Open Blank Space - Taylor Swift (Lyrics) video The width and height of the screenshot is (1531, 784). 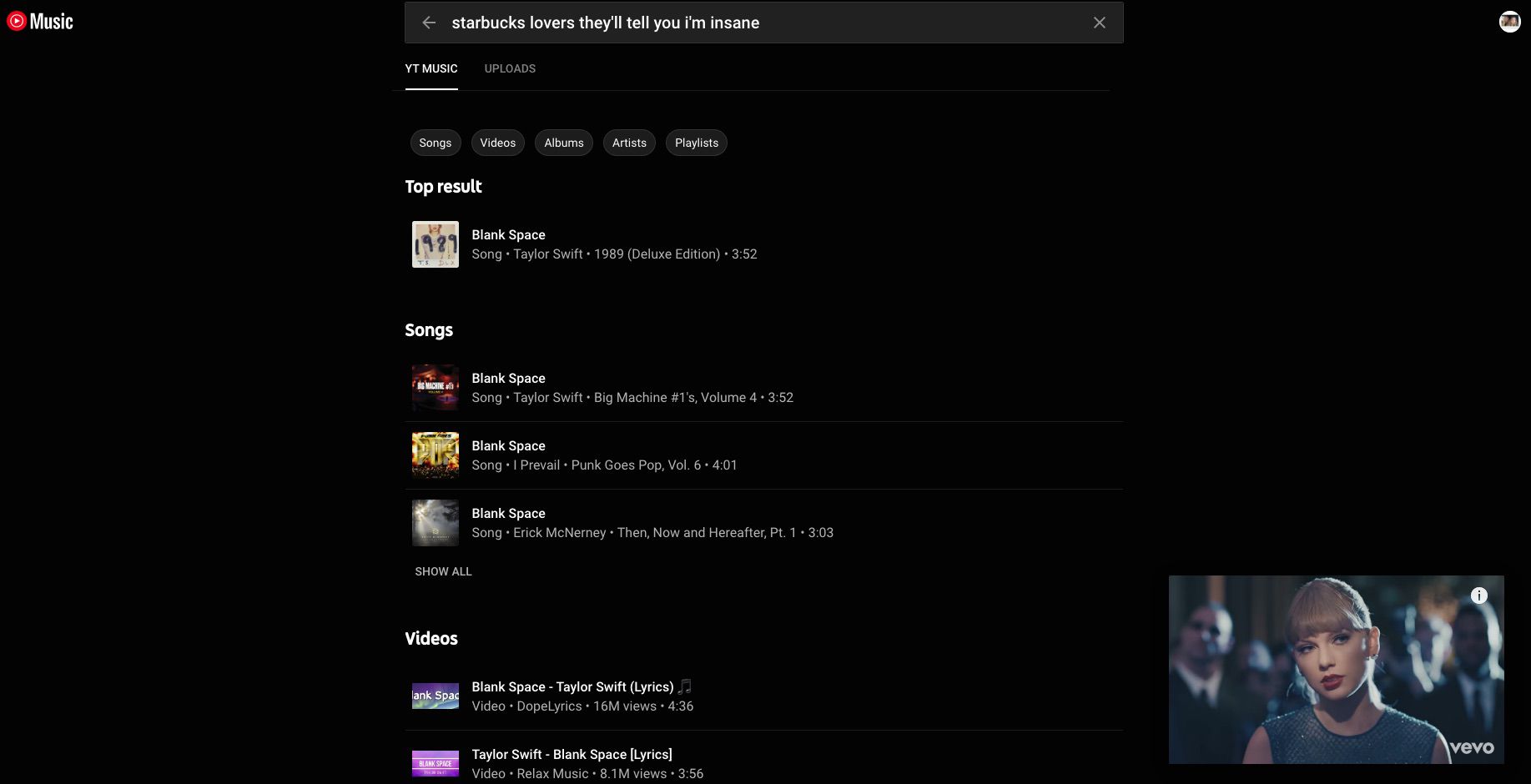(582, 687)
